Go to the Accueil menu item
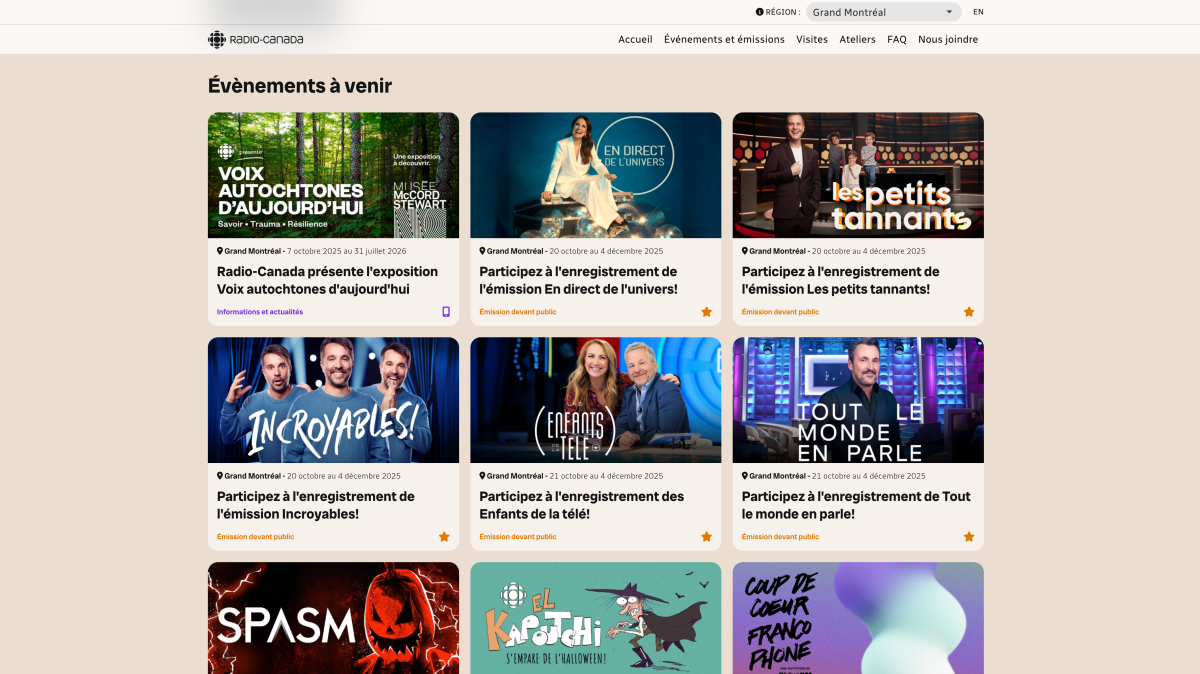The image size is (1200, 674). click(x=635, y=40)
